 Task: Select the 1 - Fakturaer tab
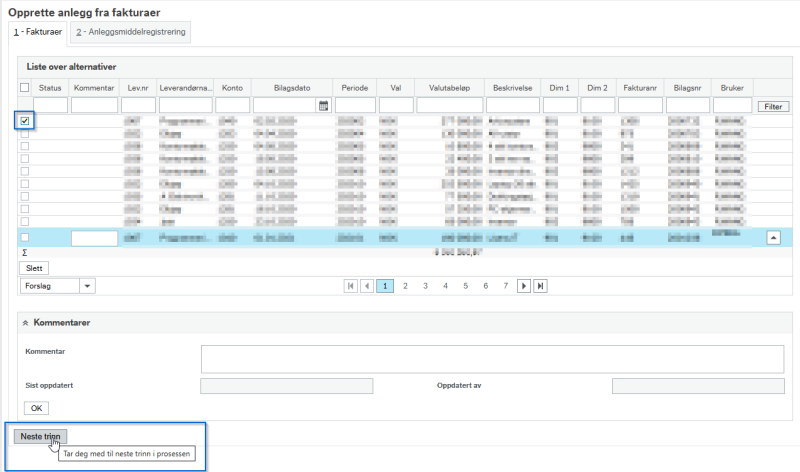pyautogui.click(x=37, y=32)
